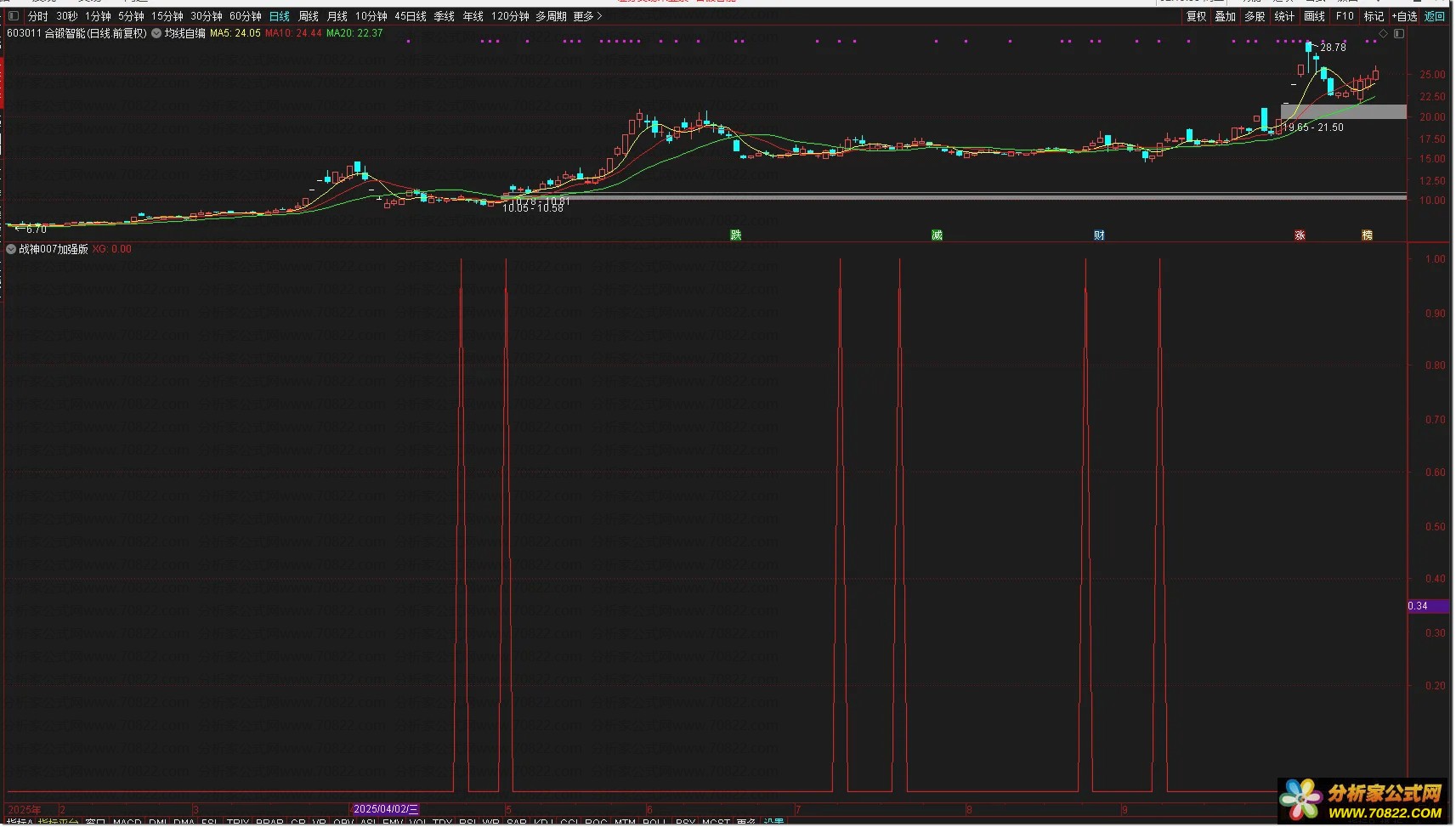Viewport: 1456px width, 827px height.
Task: Click the diamond icon at chart top-right
Action: (x=1383, y=34)
